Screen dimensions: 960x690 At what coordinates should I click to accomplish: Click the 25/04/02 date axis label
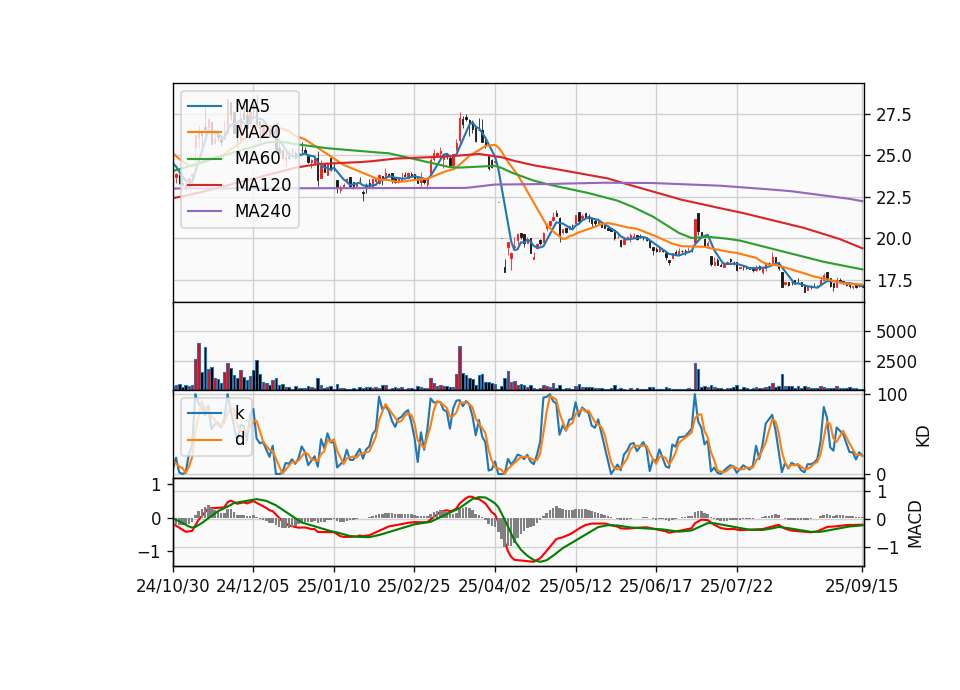click(x=495, y=586)
